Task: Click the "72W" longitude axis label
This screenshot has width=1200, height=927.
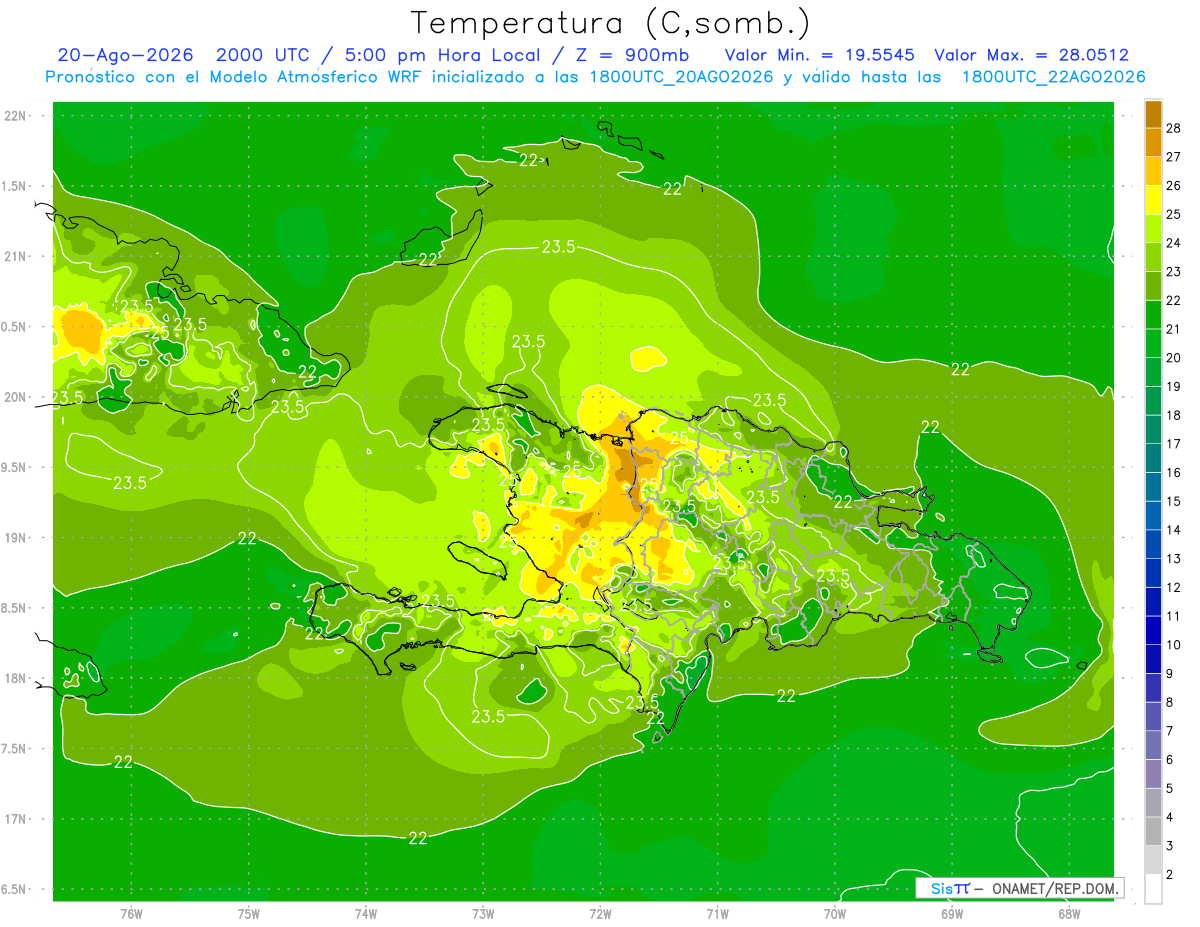Action: (x=600, y=913)
